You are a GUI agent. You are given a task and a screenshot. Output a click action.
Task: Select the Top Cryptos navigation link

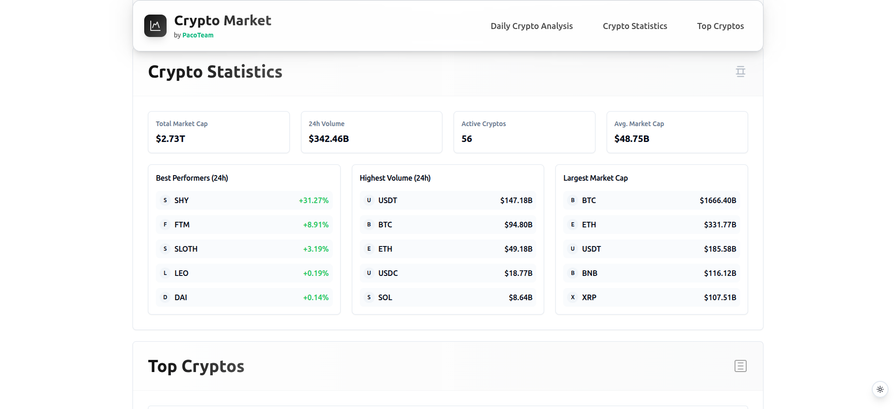click(x=720, y=26)
